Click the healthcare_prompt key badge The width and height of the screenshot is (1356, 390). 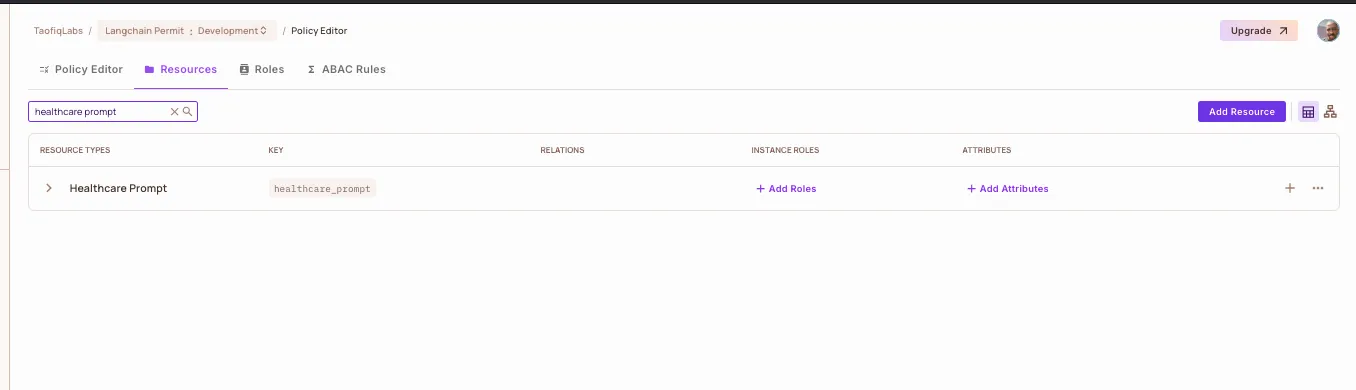[x=322, y=188]
